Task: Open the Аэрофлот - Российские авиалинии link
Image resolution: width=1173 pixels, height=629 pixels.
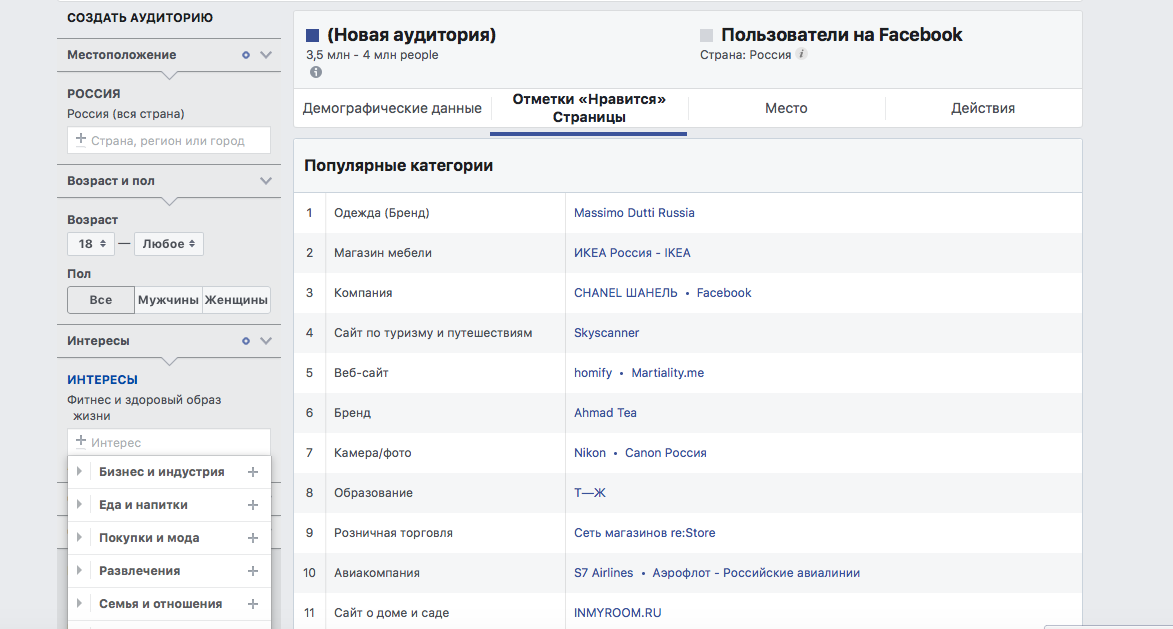Action: [756, 573]
